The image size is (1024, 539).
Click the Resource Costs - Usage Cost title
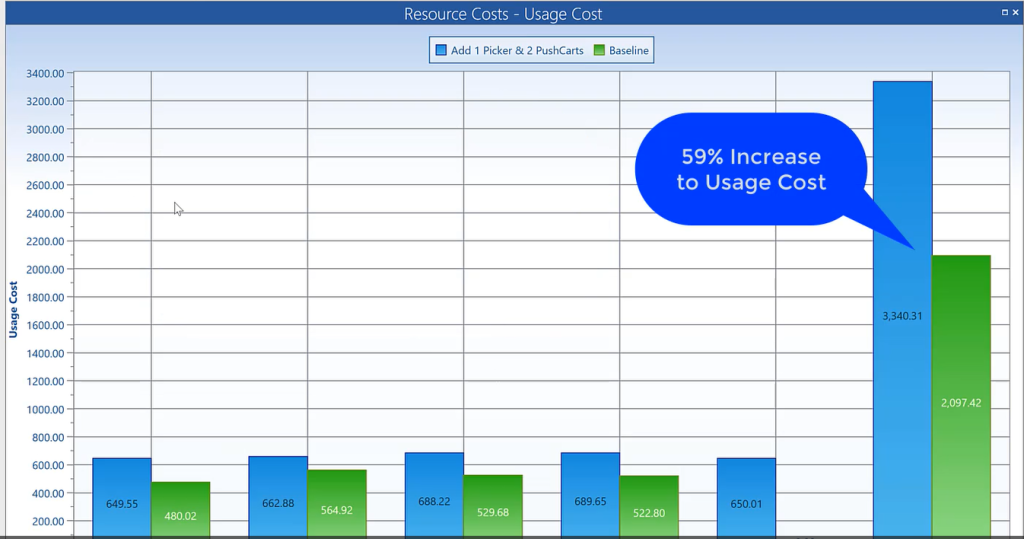[503, 14]
